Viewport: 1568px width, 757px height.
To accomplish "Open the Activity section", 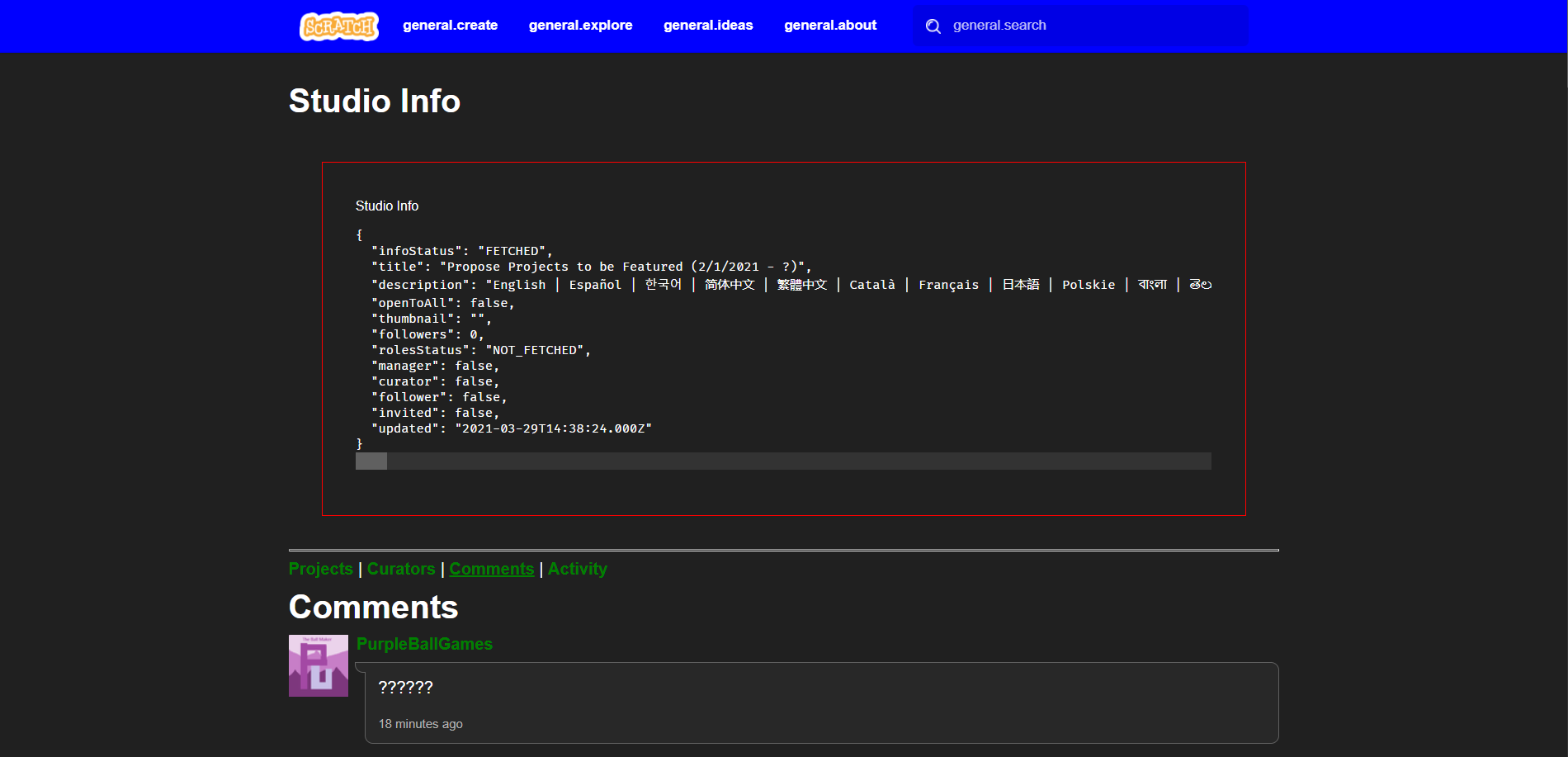I will [x=577, y=569].
